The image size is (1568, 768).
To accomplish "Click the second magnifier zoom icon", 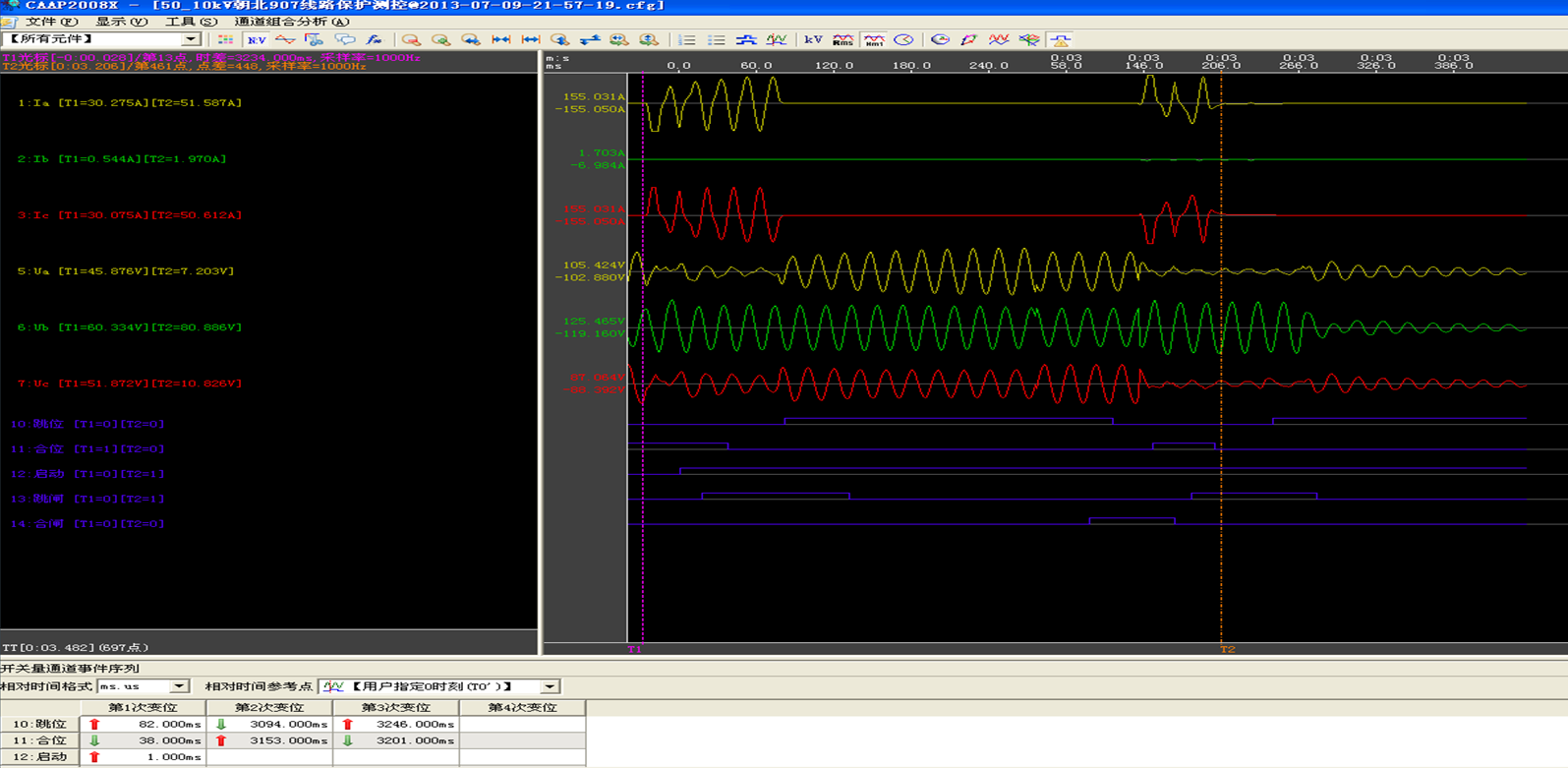I will [x=441, y=40].
